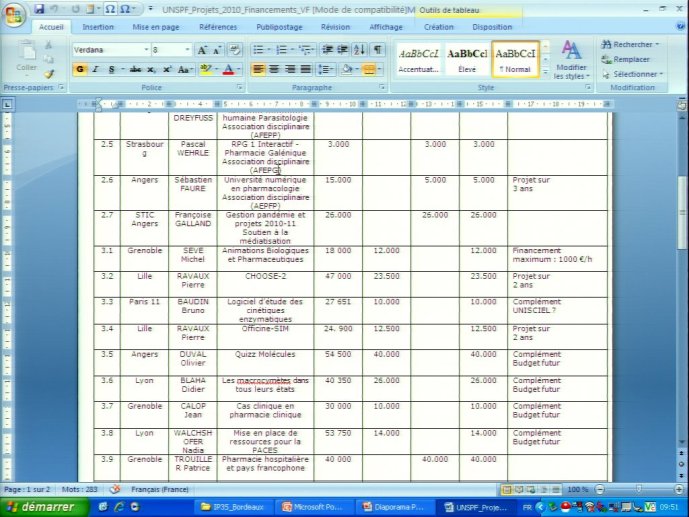Image resolution: width=689 pixels, height=517 pixels.
Task: Expand the numbered list dropdown
Action: pyautogui.click(x=292, y=50)
